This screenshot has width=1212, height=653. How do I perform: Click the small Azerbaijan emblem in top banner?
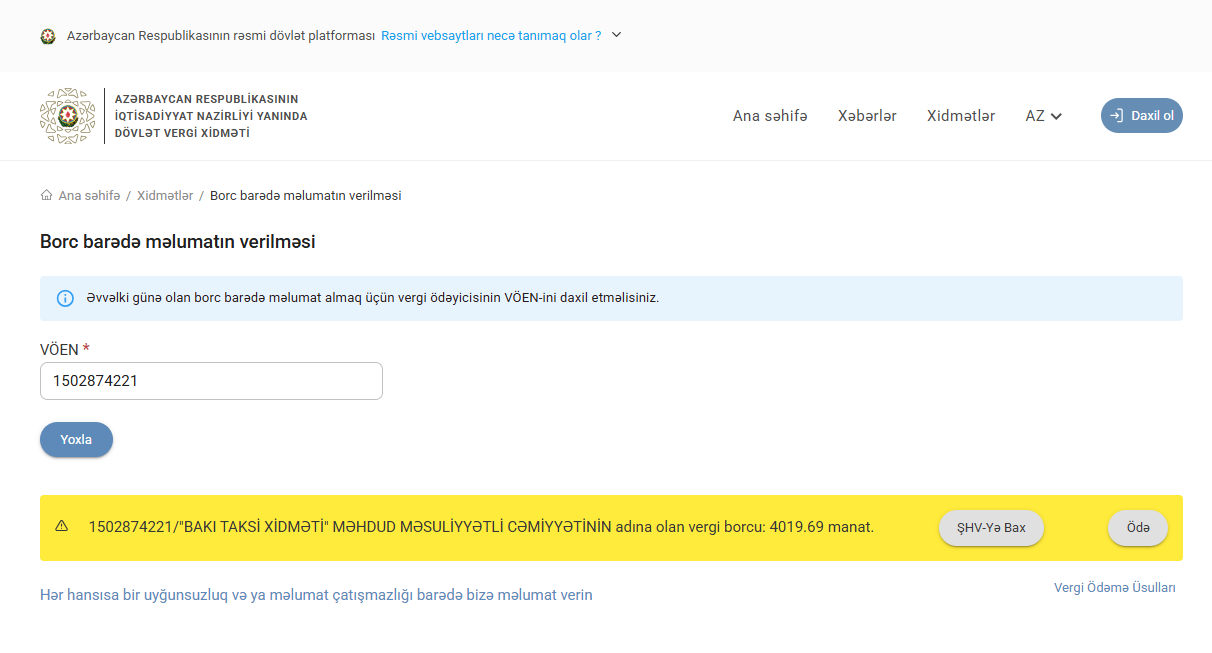48,36
